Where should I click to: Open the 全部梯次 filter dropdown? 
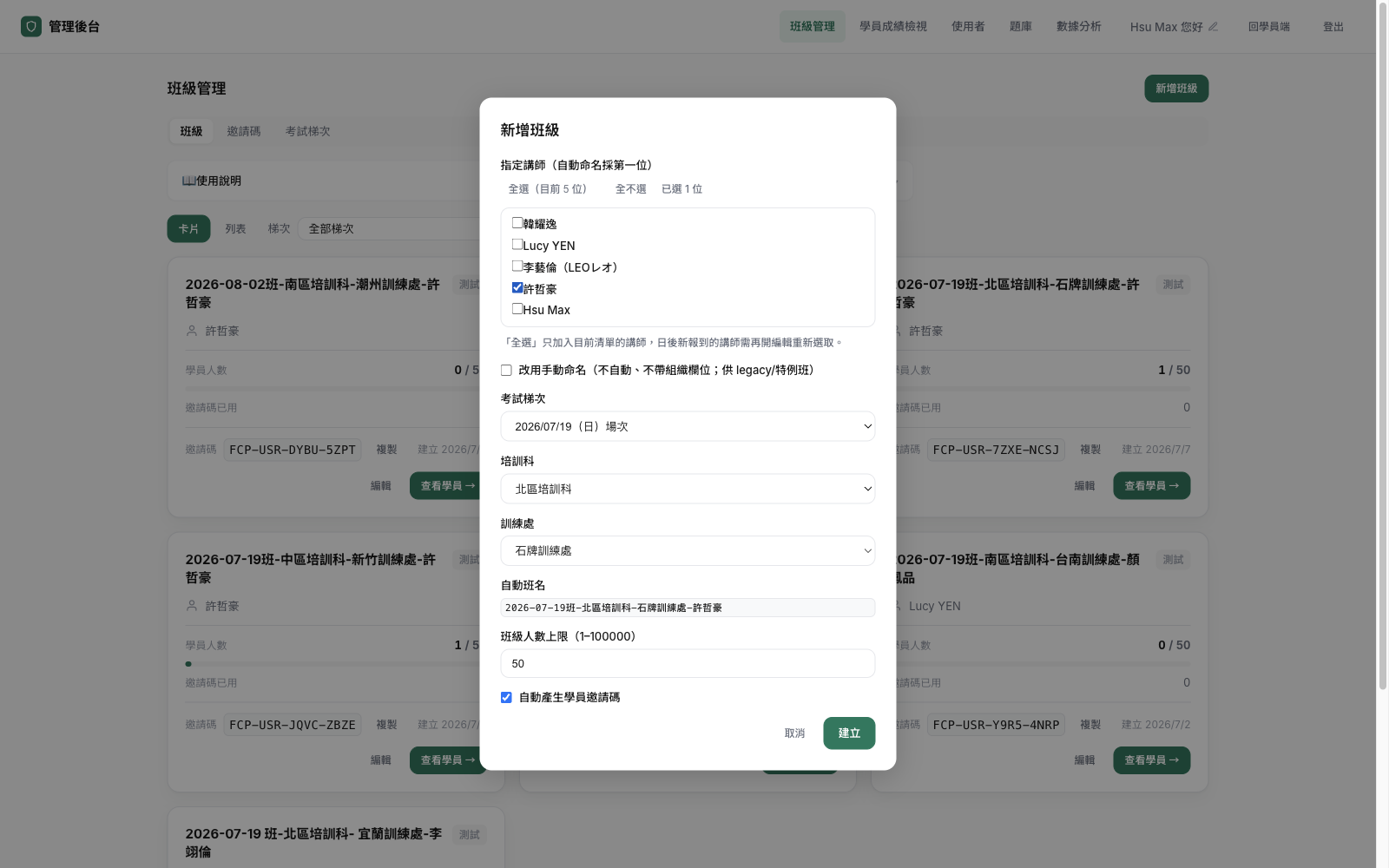(389, 228)
